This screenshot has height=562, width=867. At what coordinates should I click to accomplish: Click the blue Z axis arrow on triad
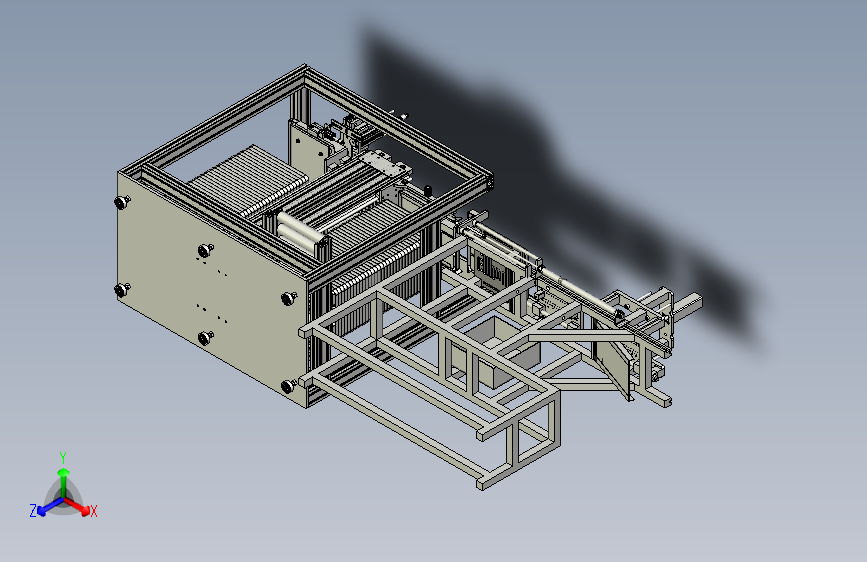click(50, 507)
